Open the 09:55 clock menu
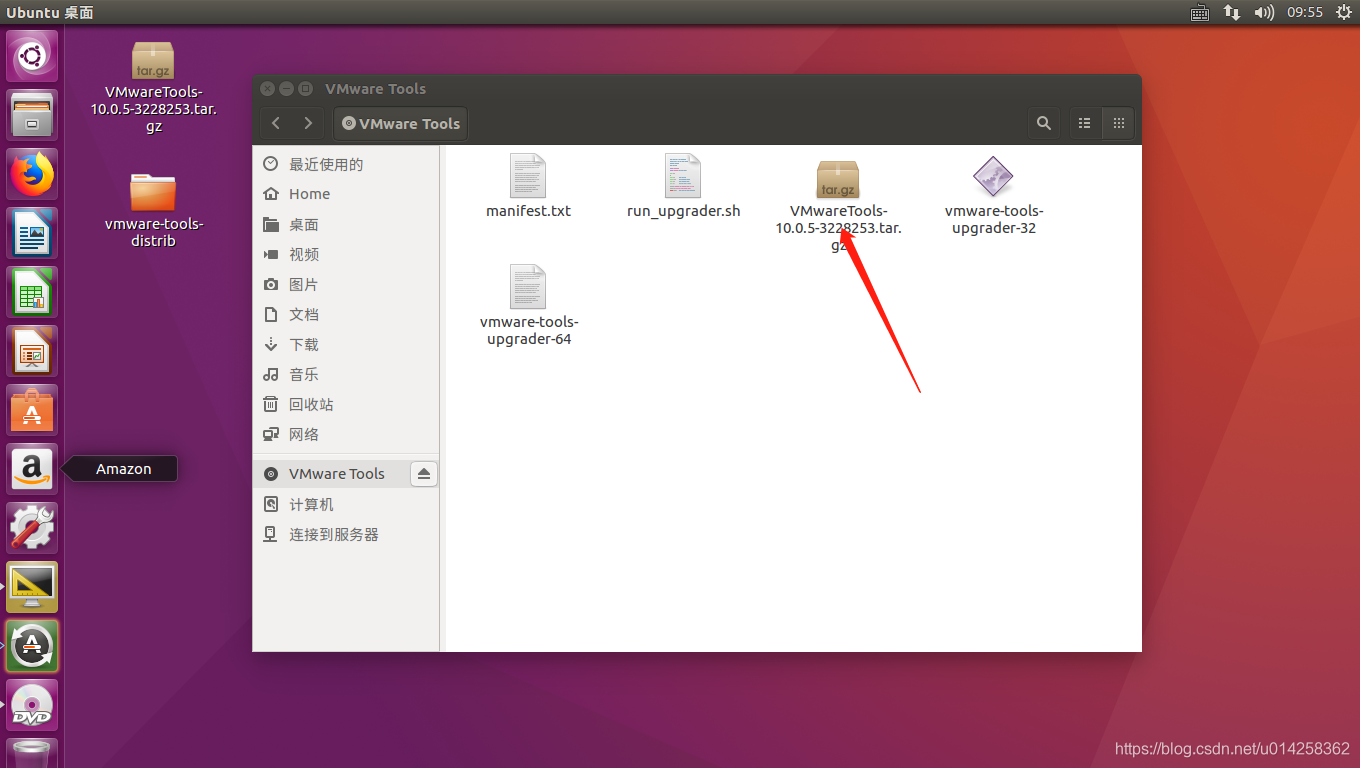The width and height of the screenshot is (1360, 768). [1305, 12]
